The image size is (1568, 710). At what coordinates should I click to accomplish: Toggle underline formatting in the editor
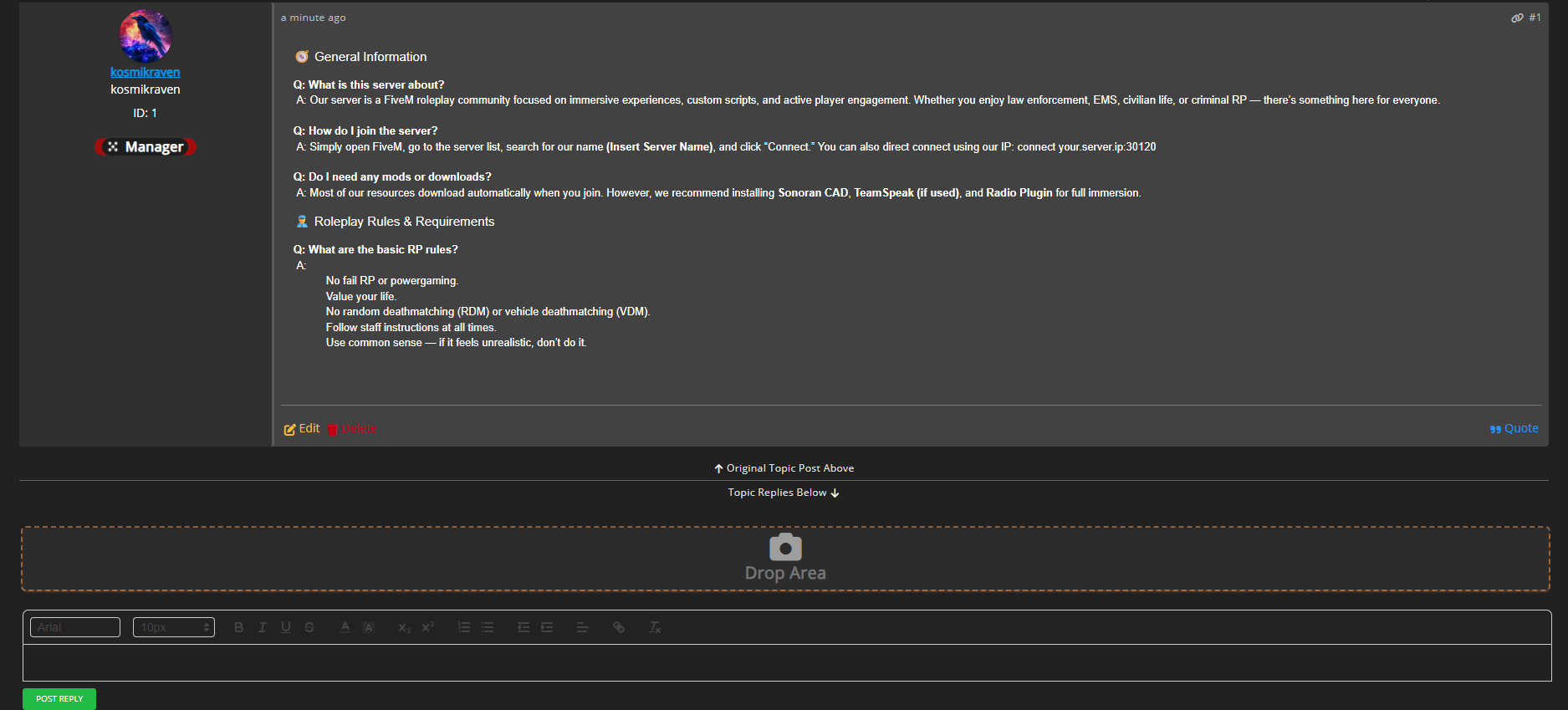[x=286, y=627]
